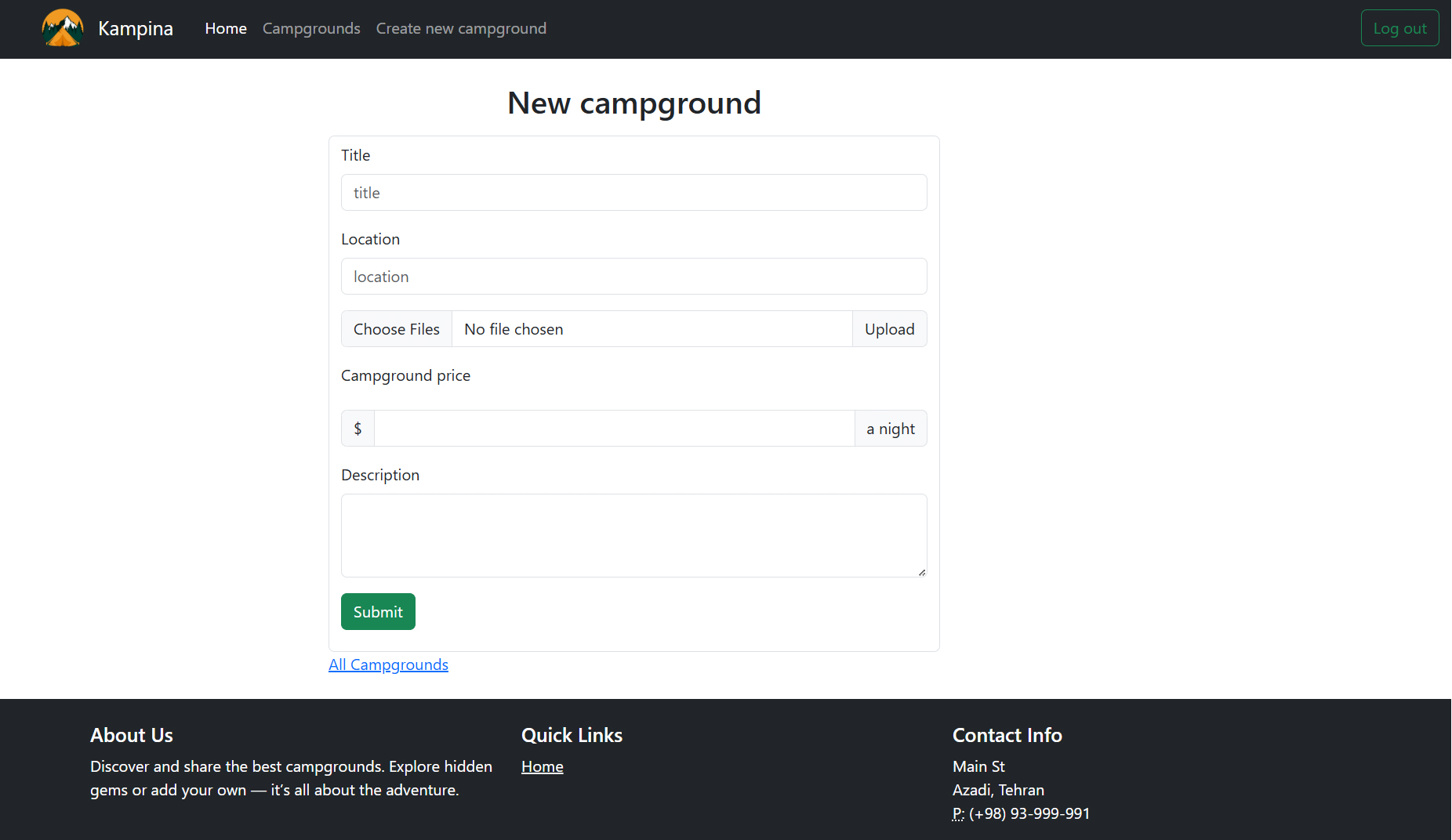Open Create new campground in navbar
The height and width of the screenshot is (840, 1452).
[461, 29]
